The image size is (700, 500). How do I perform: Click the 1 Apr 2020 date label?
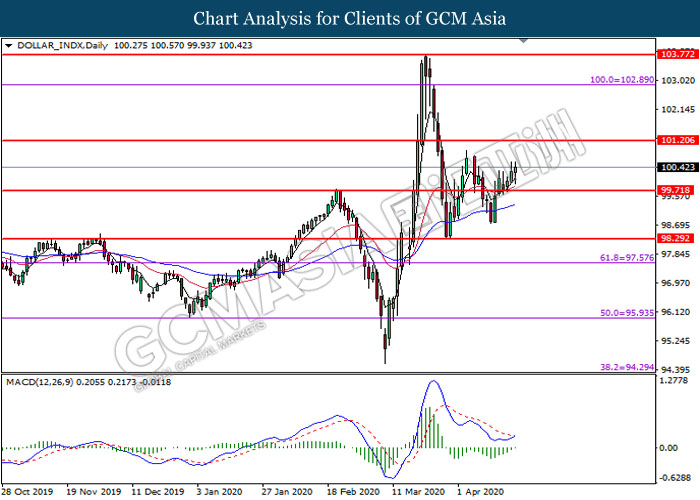[480, 492]
